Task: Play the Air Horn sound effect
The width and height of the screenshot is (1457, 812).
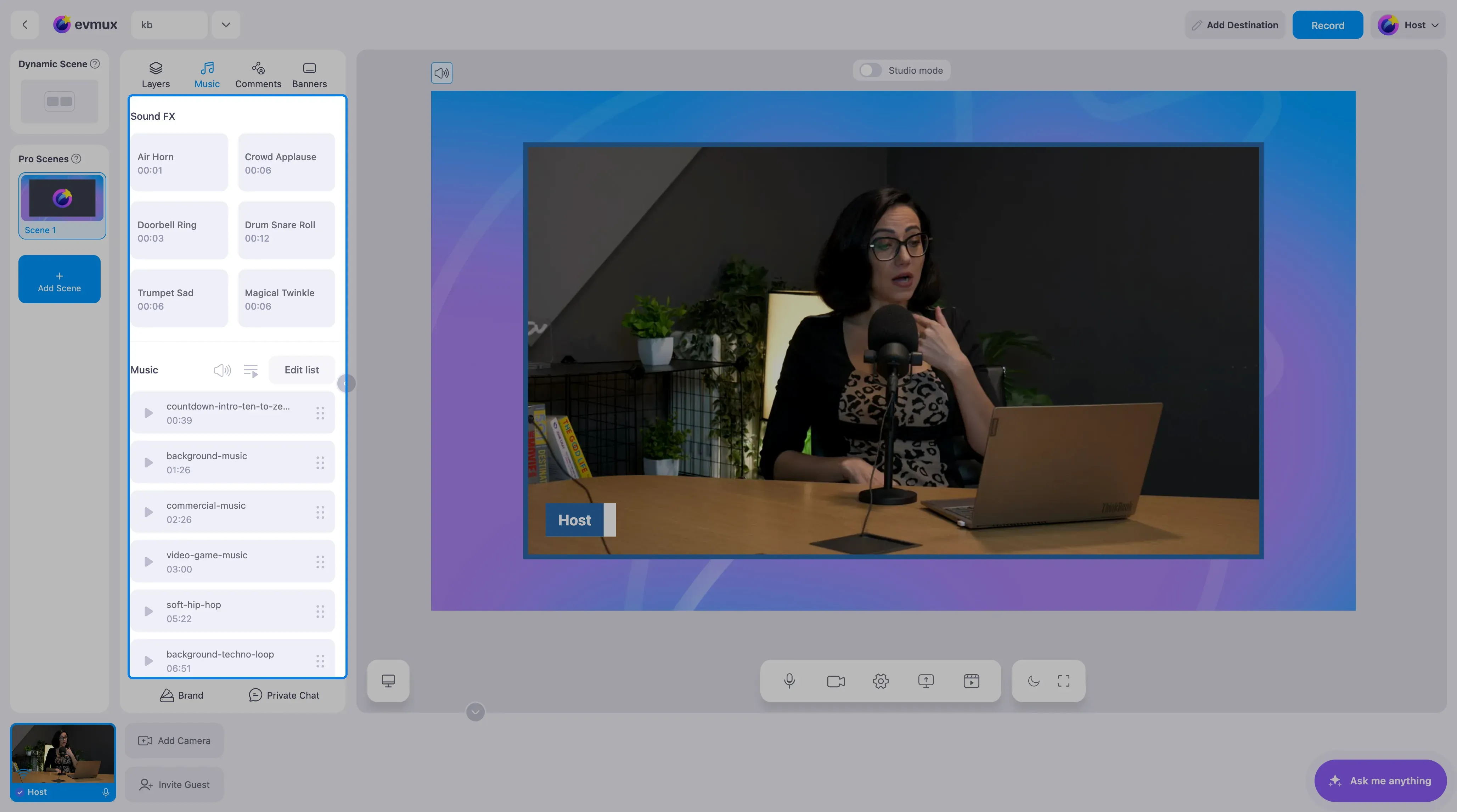Action: [179, 162]
